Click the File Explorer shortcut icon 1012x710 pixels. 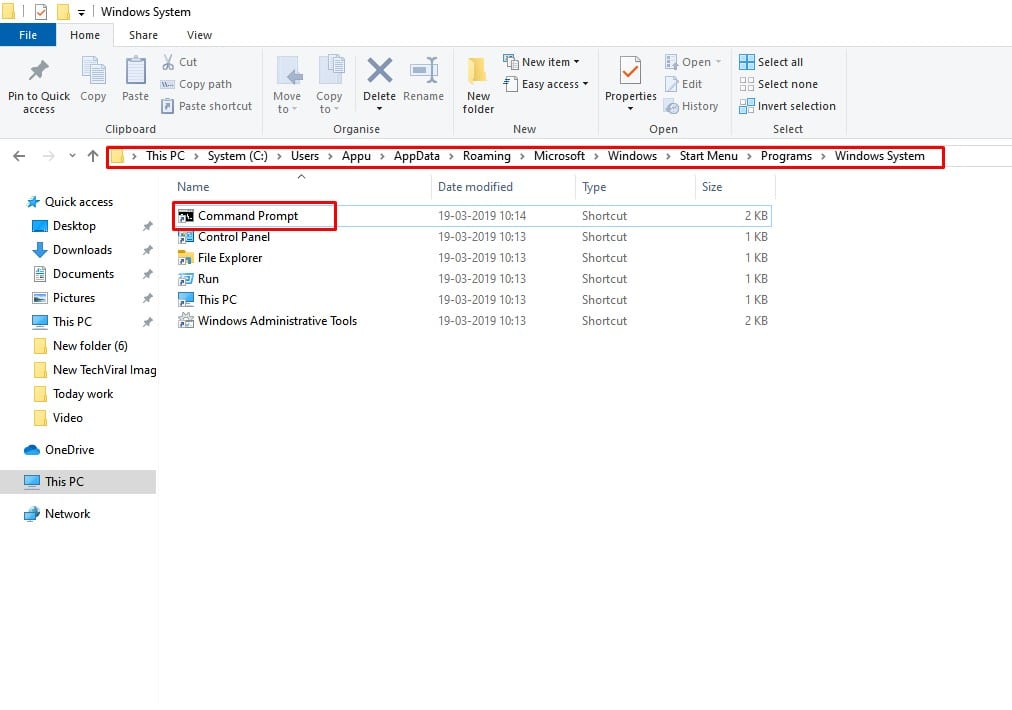point(186,258)
